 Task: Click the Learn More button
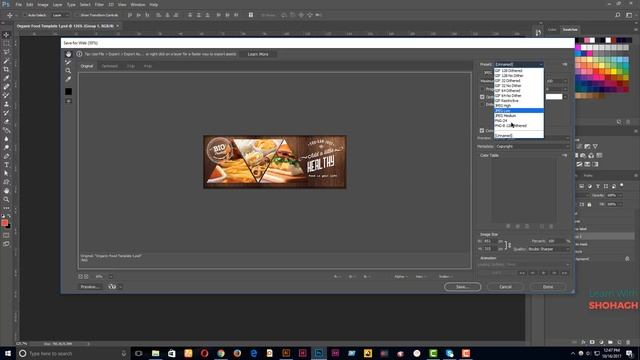point(258,54)
